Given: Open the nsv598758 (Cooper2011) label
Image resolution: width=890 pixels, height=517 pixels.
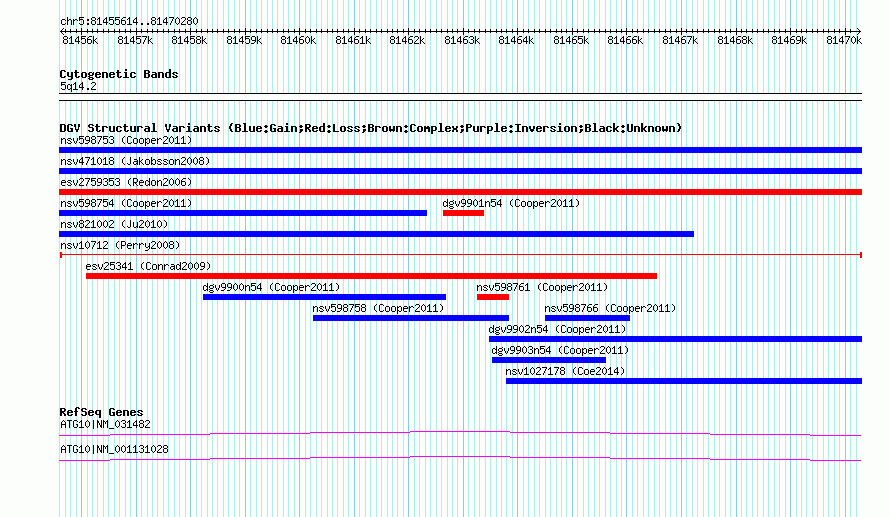Looking at the screenshot, I should click(378, 308).
